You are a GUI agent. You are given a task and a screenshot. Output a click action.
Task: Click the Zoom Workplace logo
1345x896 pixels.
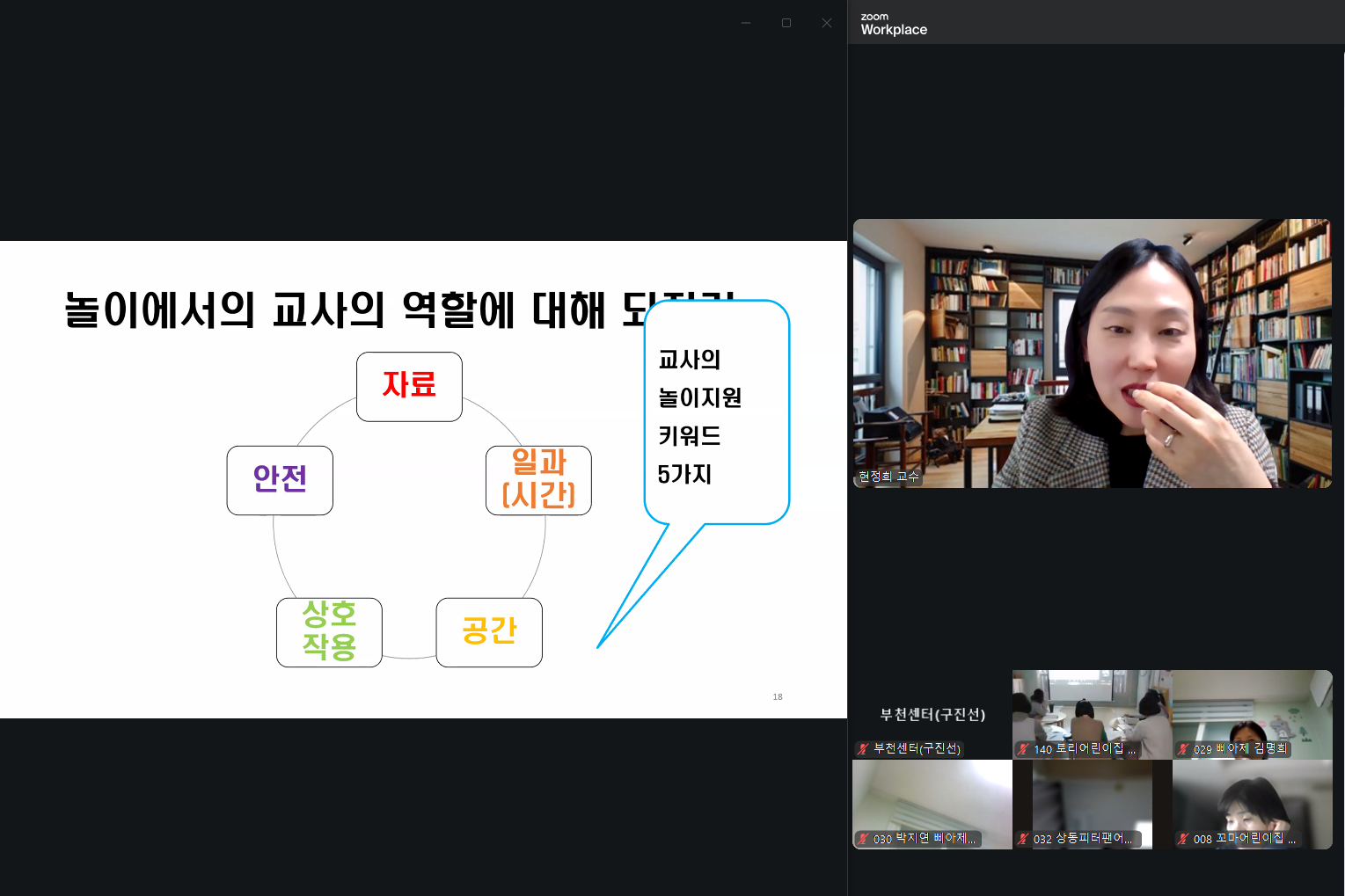(893, 24)
